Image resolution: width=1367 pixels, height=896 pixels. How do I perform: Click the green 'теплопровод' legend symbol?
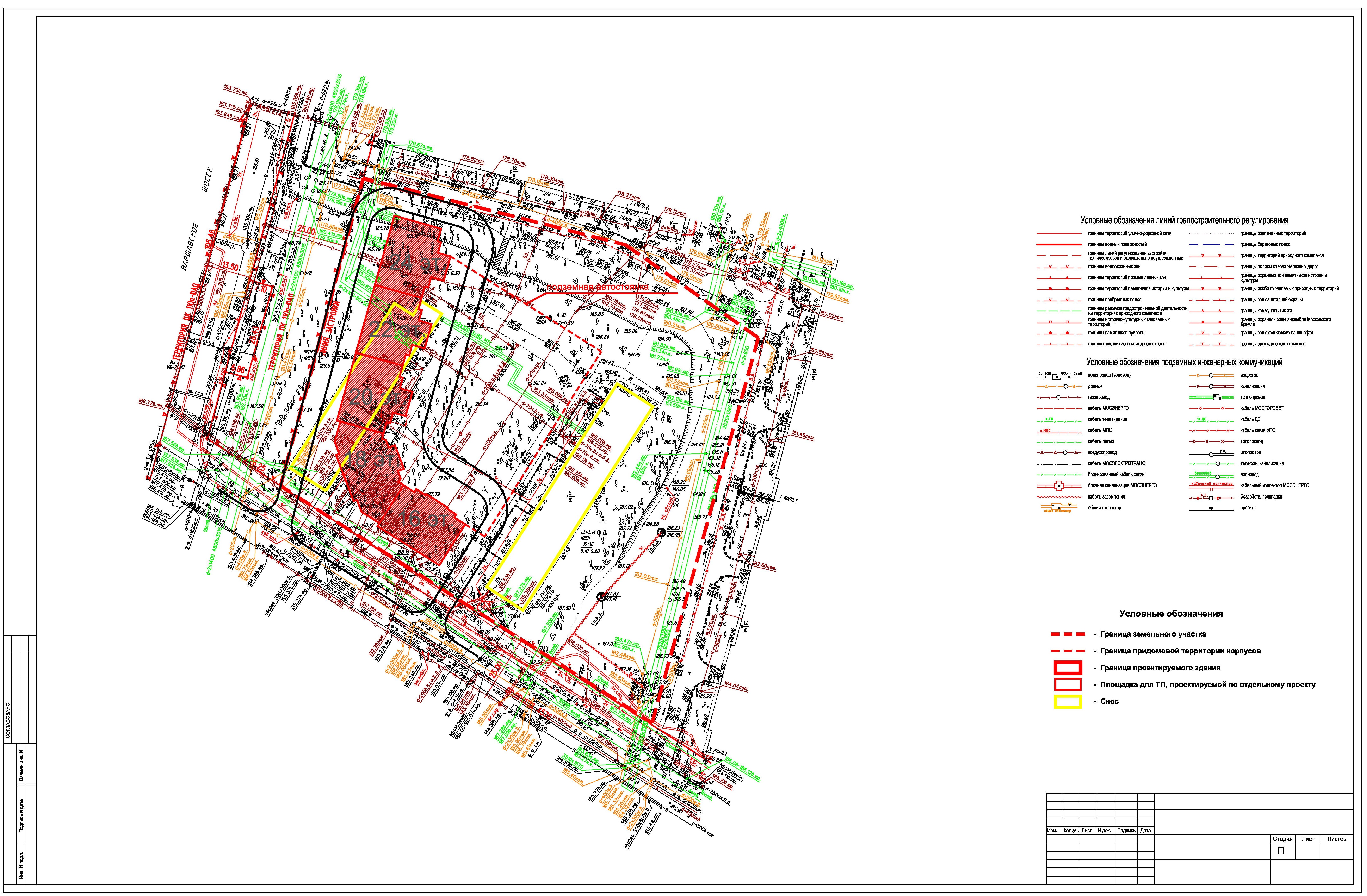pos(1211,398)
